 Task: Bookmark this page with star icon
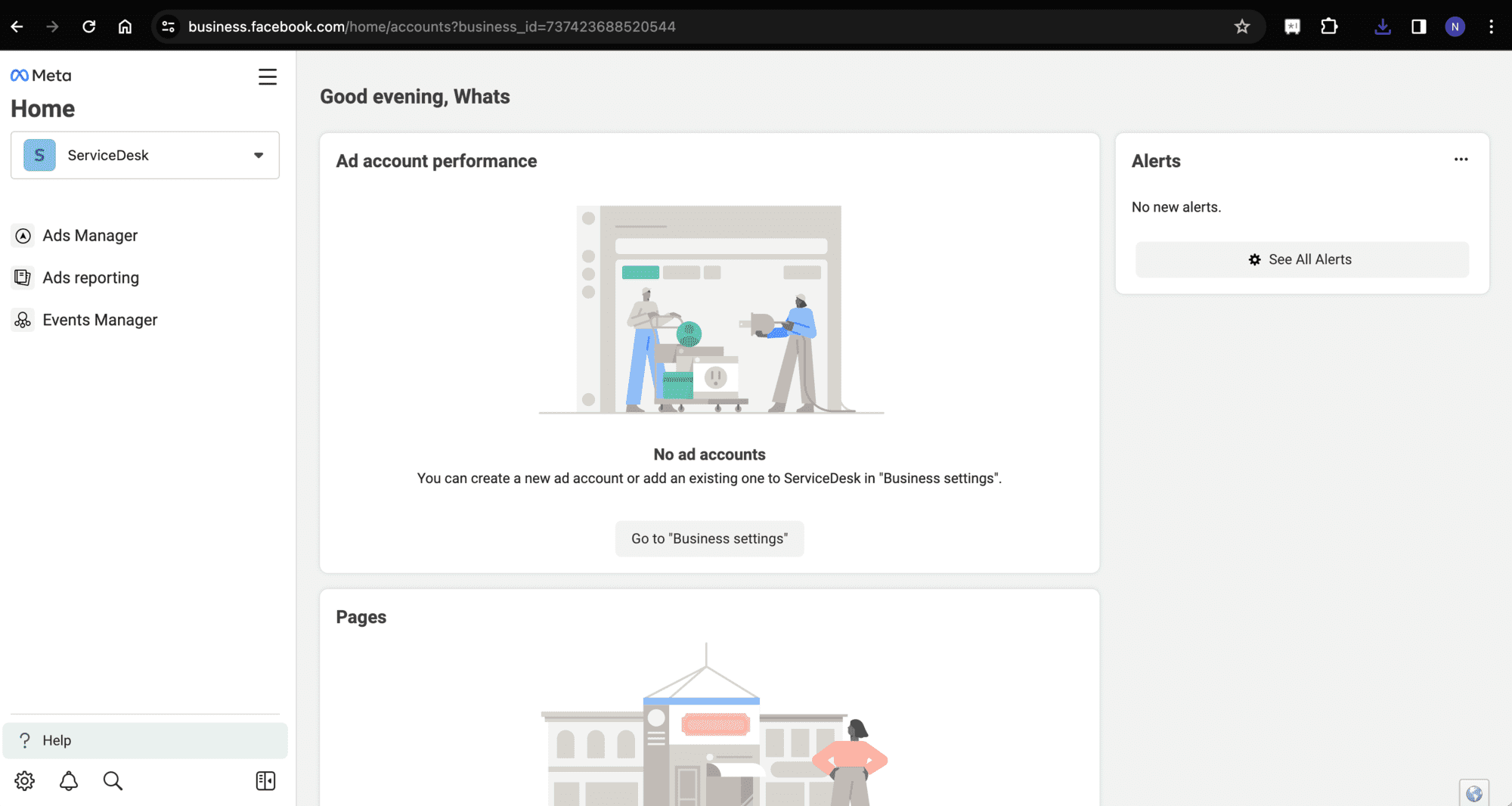point(1242,27)
